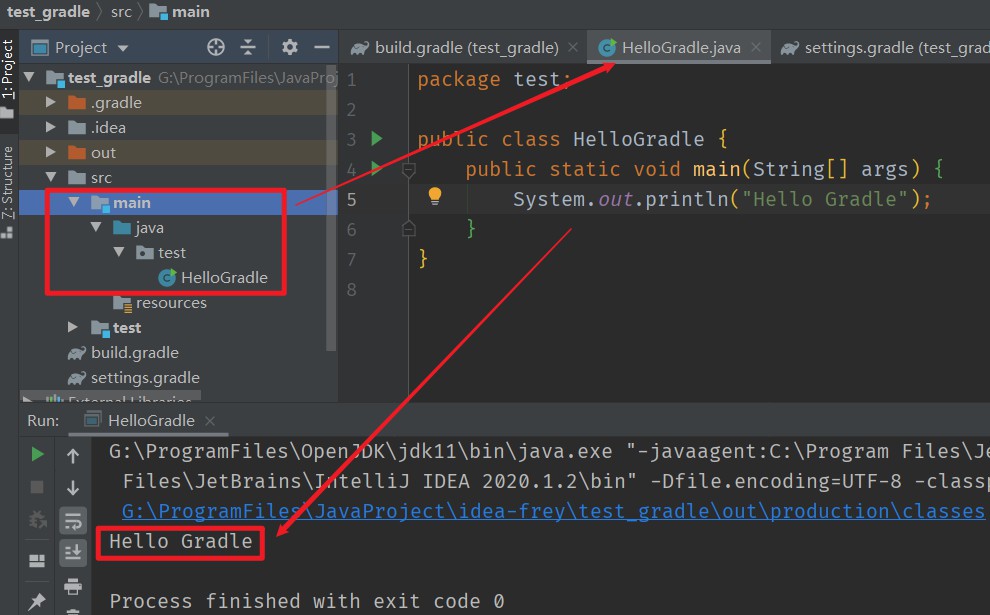
Task: Select HelloGradle file in the project tree
Action: click(x=224, y=277)
